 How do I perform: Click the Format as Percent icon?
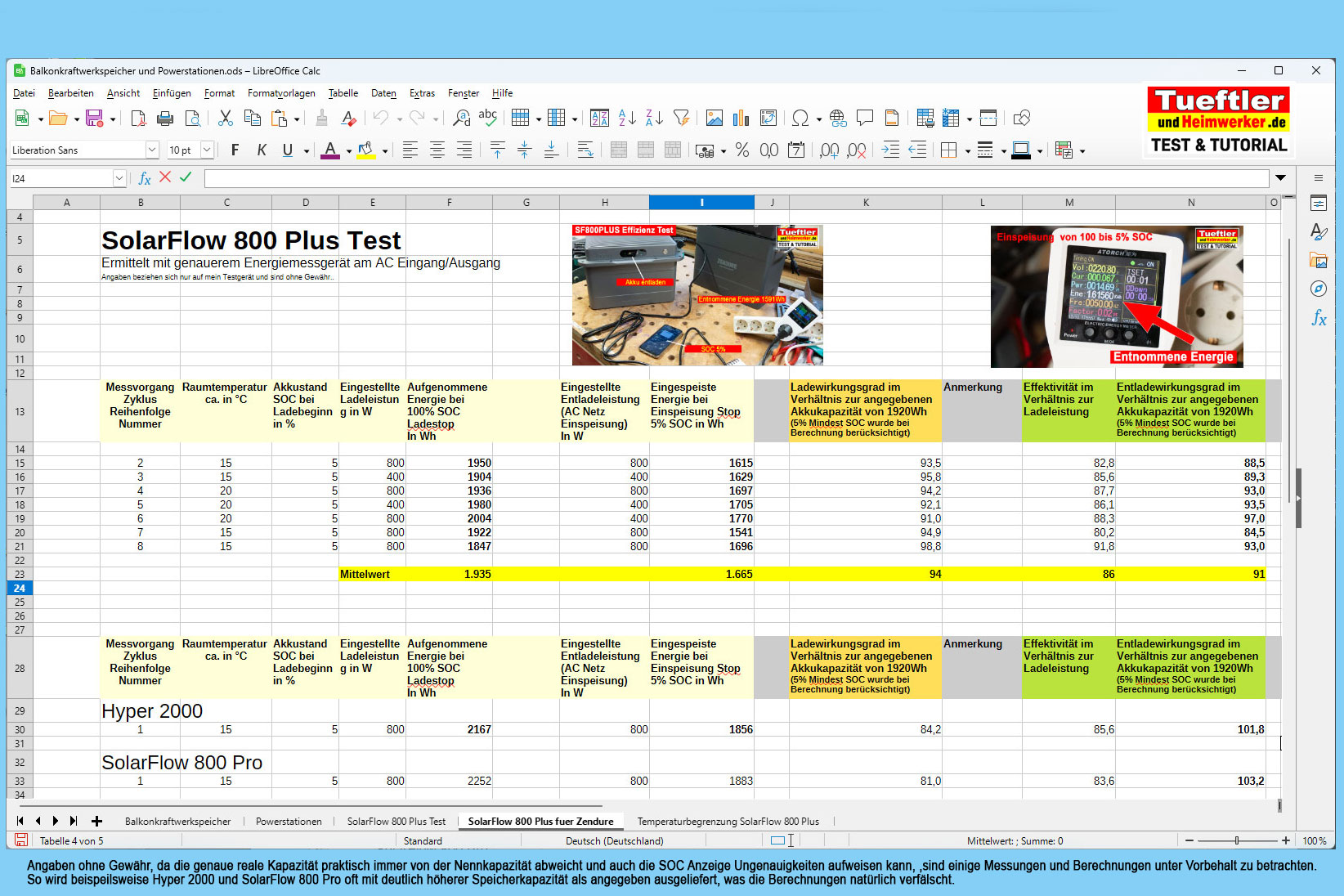click(x=741, y=150)
